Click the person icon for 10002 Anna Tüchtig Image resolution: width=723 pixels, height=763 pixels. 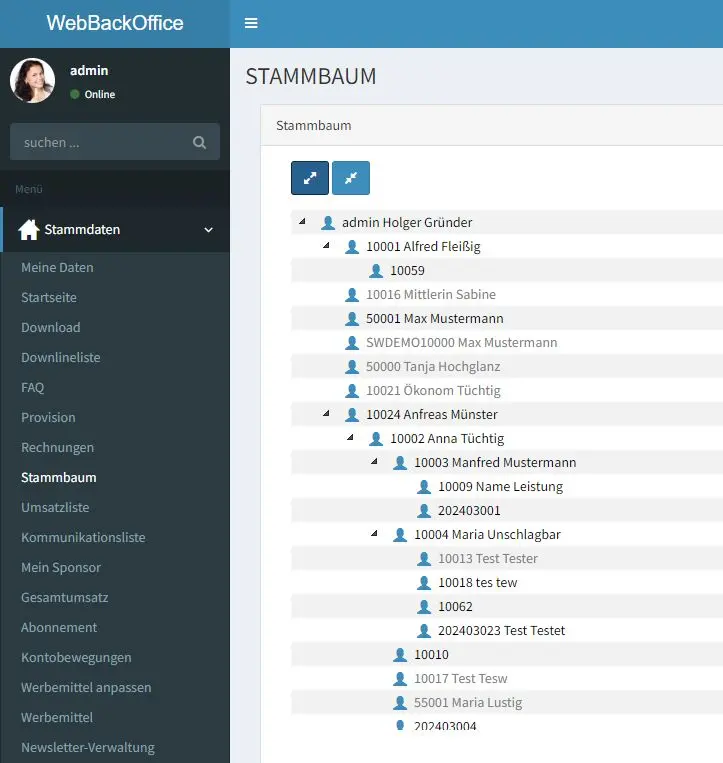click(376, 438)
